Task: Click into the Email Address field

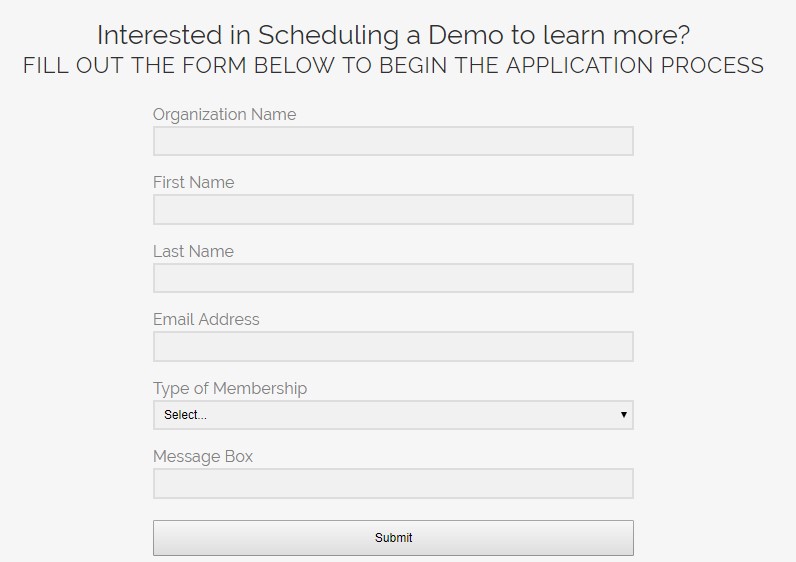Action: tap(393, 347)
